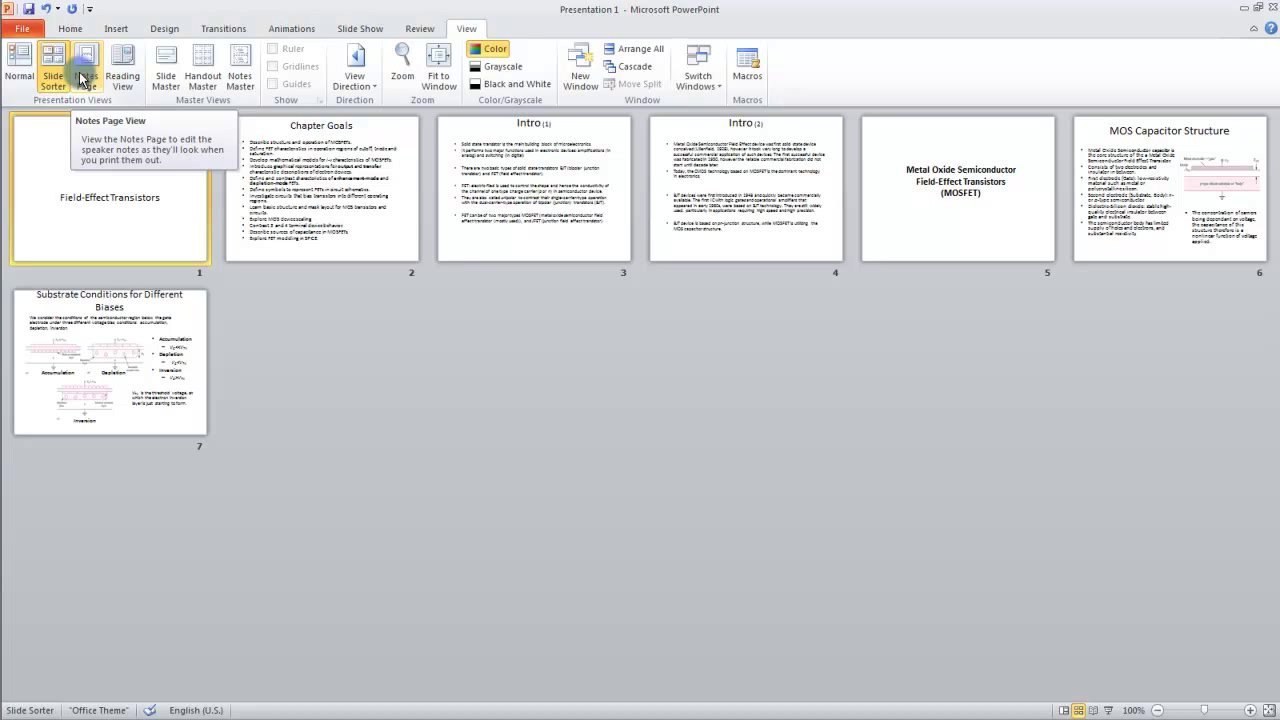Adjust the zoom slider handle
1280x720 pixels.
pyautogui.click(x=1204, y=710)
